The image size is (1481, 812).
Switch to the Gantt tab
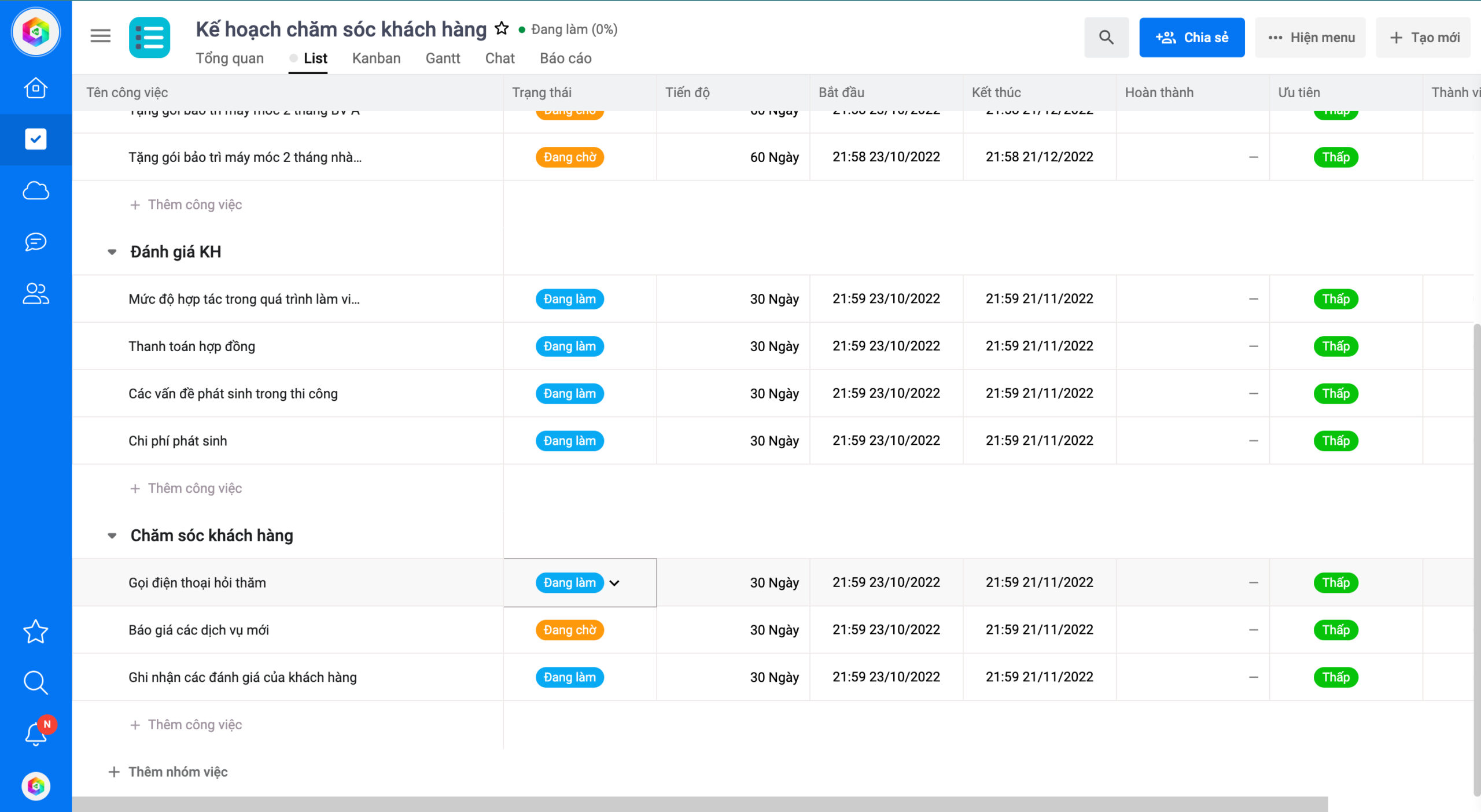point(443,58)
